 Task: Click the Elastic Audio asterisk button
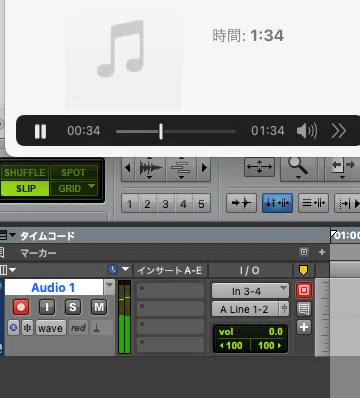[28, 328]
